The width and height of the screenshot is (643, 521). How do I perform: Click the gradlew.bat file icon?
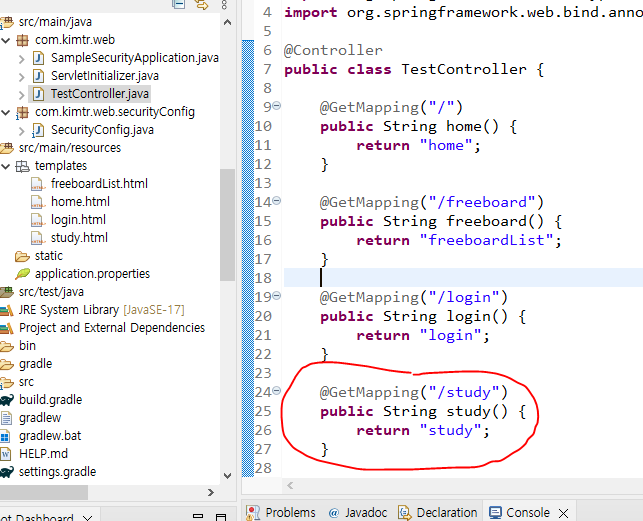point(5,436)
